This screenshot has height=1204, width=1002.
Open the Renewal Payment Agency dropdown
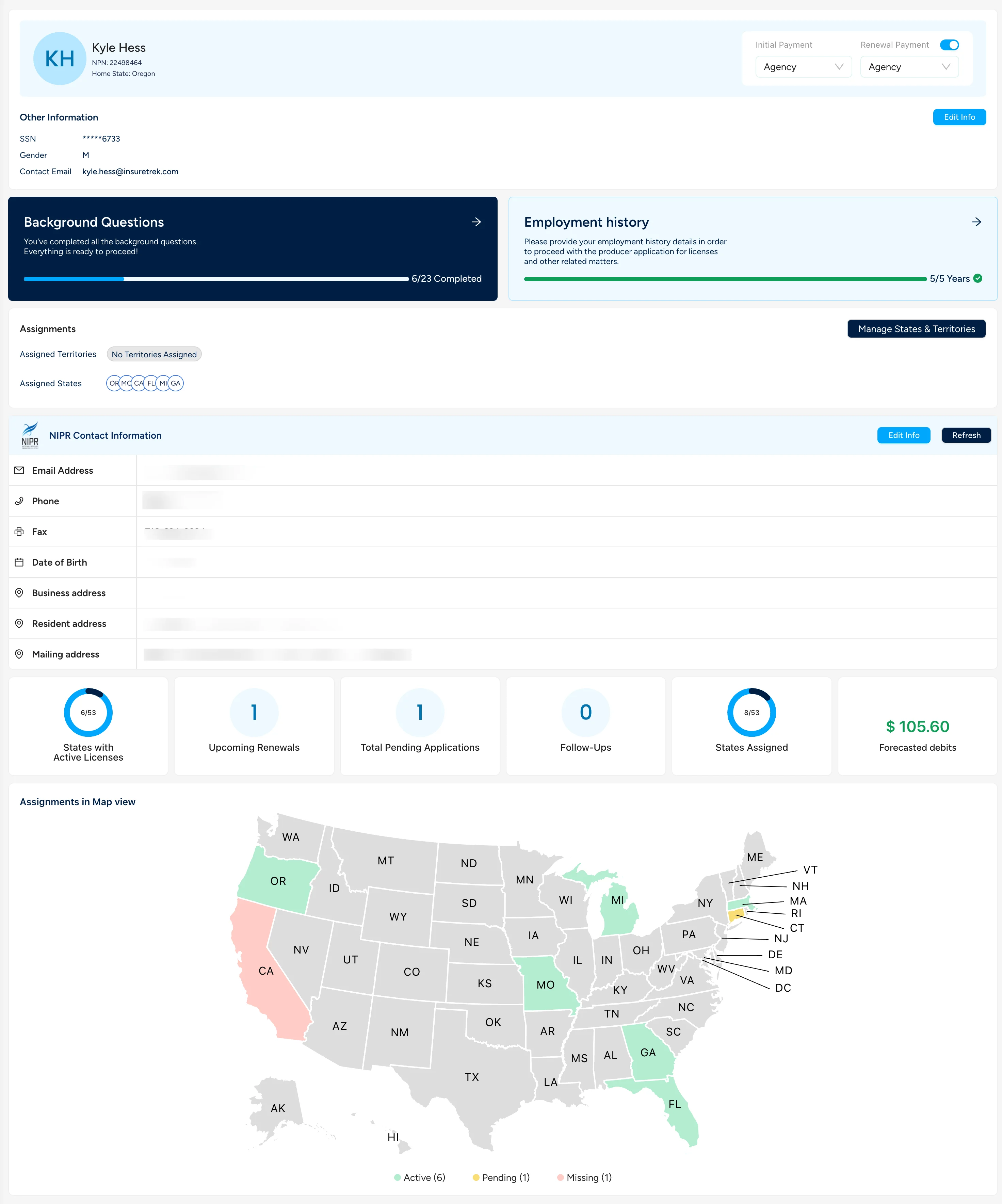[x=909, y=66]
